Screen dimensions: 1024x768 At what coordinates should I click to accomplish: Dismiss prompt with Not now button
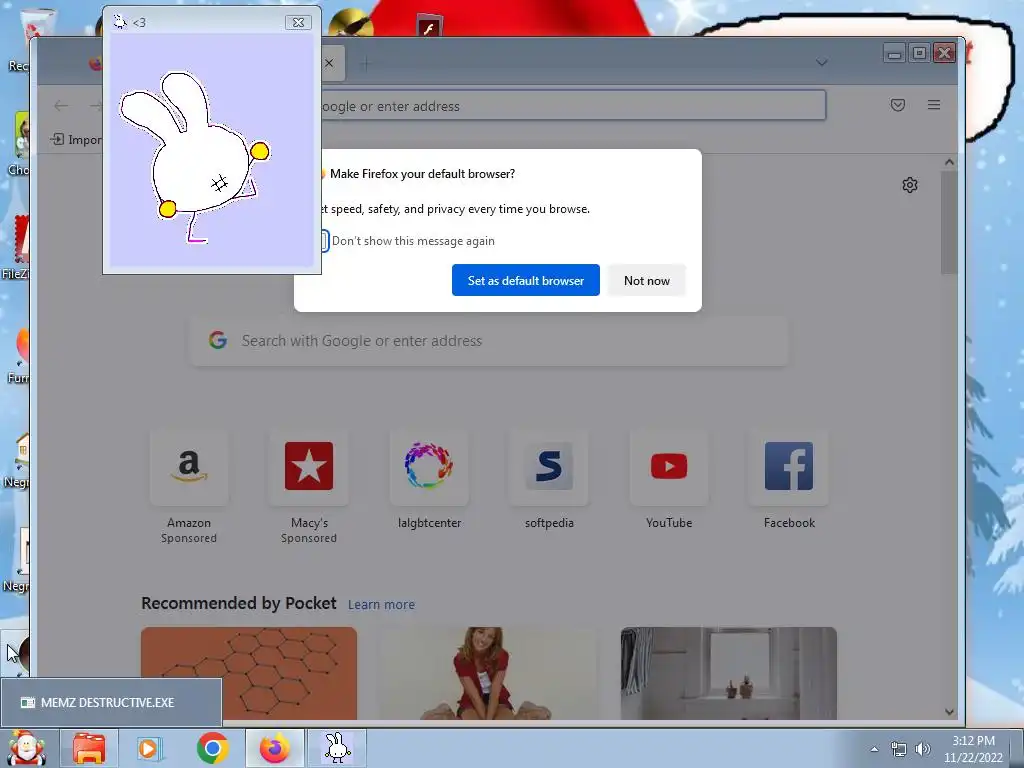point(647,280)
